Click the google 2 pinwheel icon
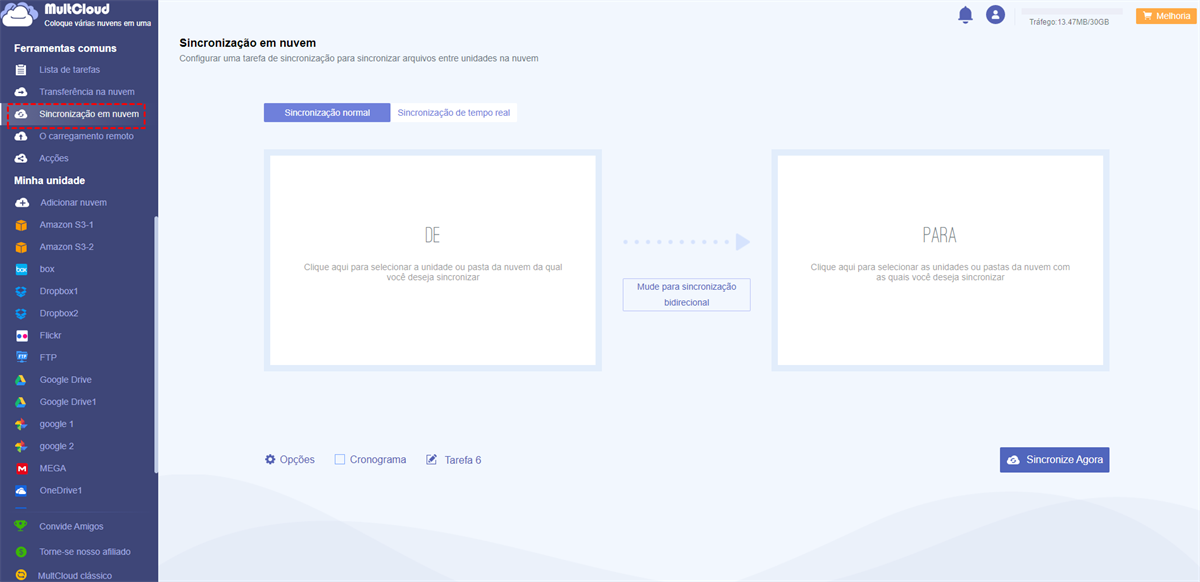 coord(21,446)
